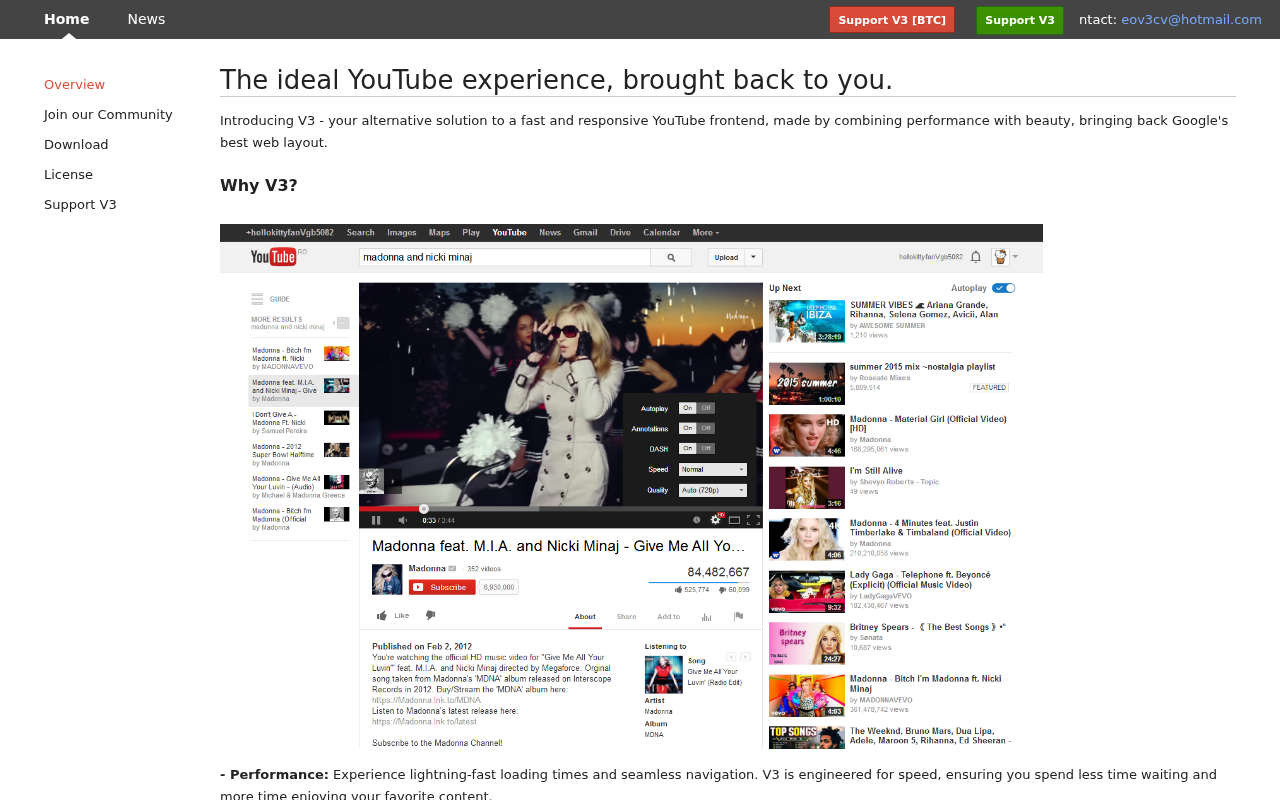Screen dimensions: 1280x800
Task: Click the magnifier search button
Action: 671,257
